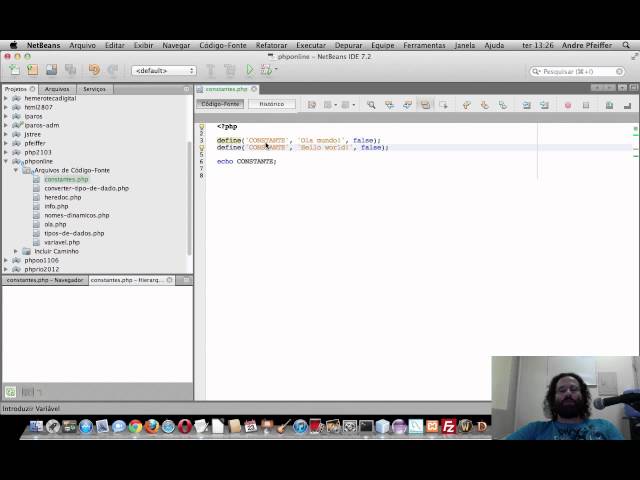640x480 pixels.
Task: Open the constantes.php - Navegador tab
Action: click(45, 280)
